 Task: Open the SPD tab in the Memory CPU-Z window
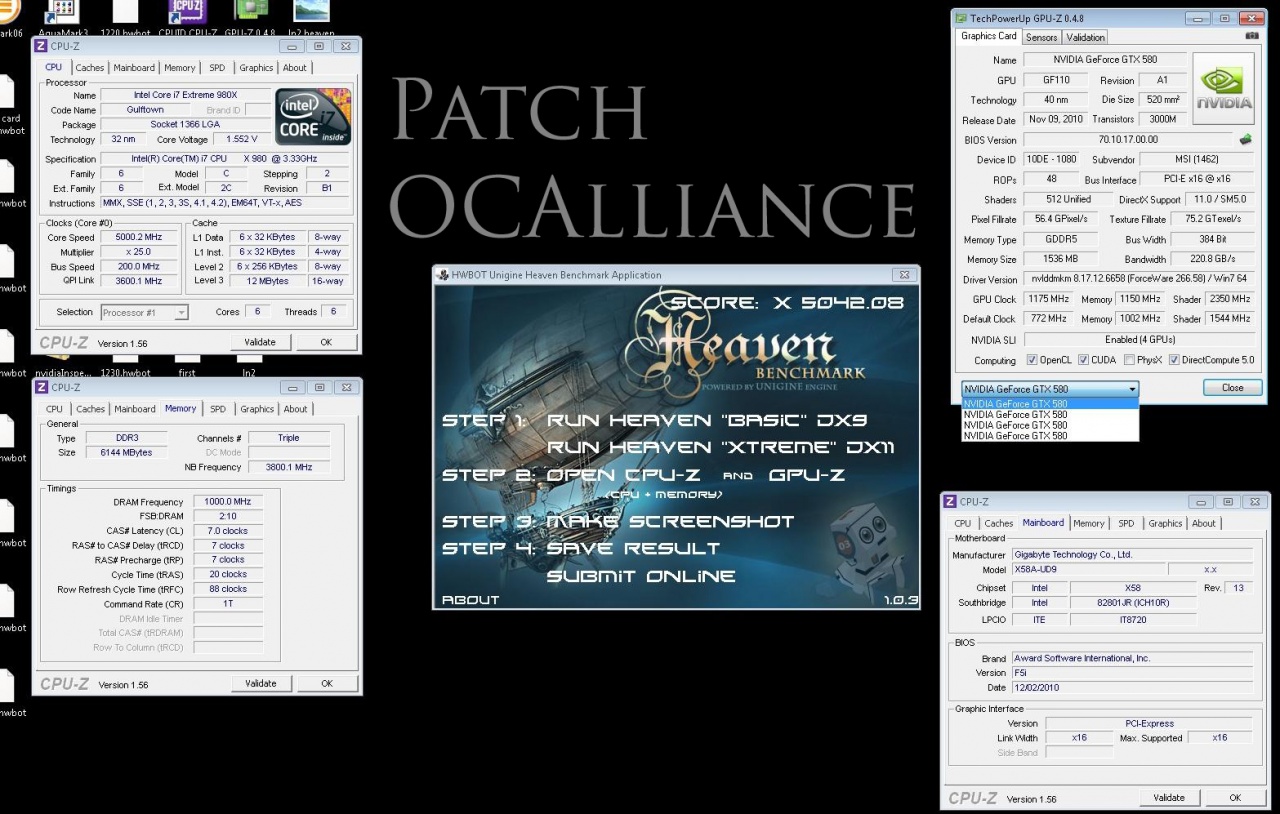tap(218, 409)
